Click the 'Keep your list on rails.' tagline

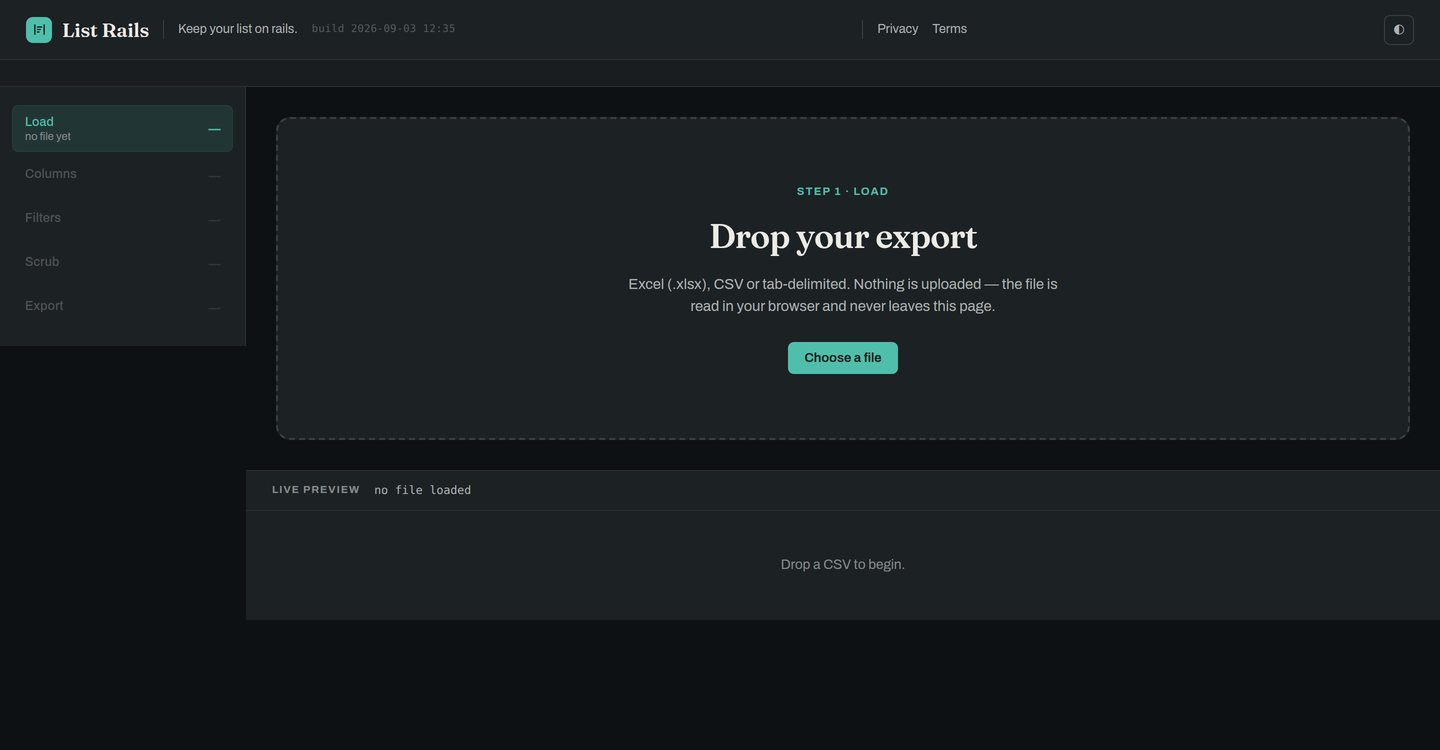coord(238,29)
